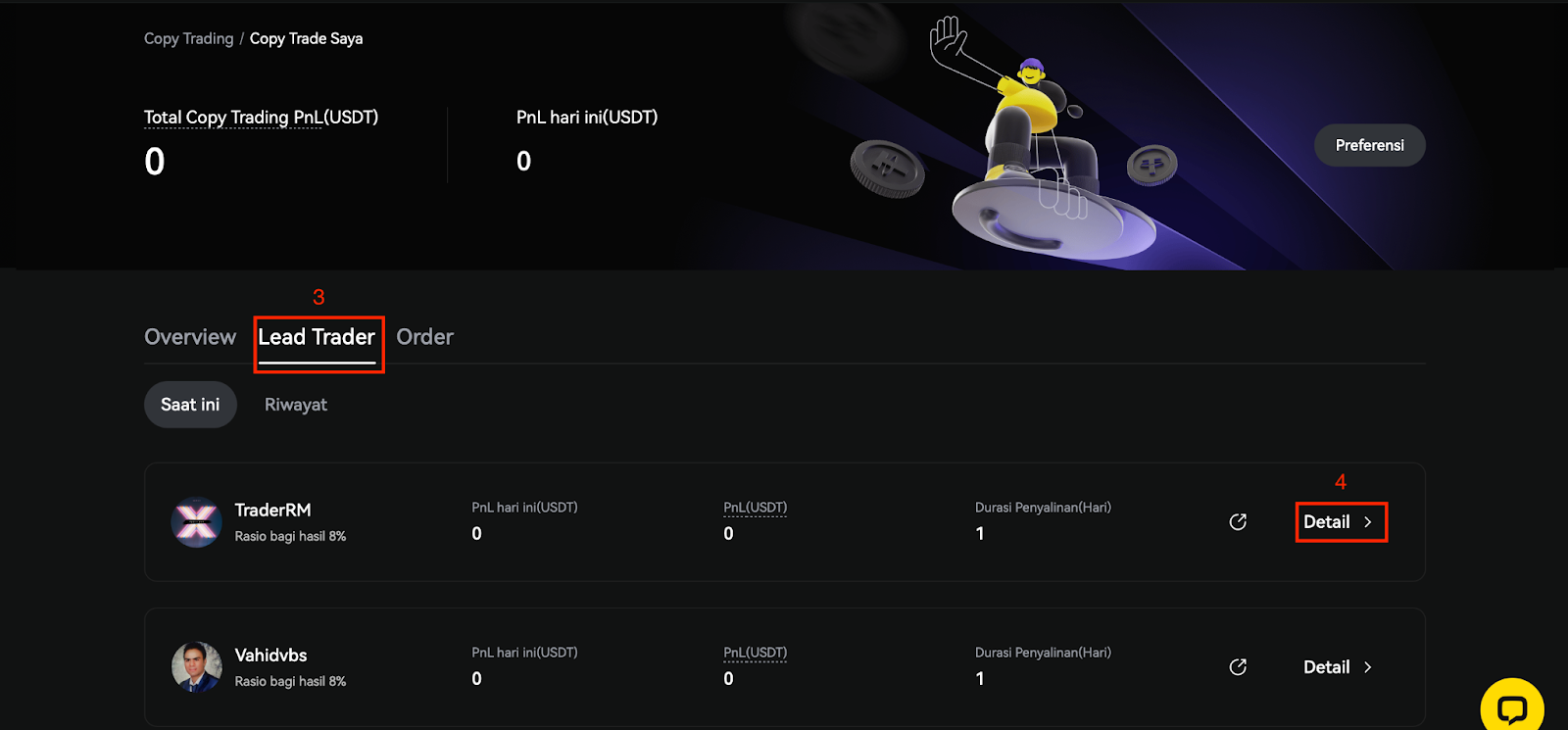
Task: Open Detail for TraderRM
Action: tap(1327, 522)
